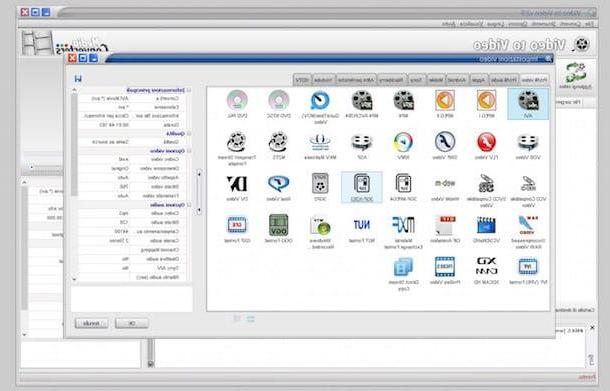Select the red FLV Video icon
This screenshot has width=610, height=391.
486,146
